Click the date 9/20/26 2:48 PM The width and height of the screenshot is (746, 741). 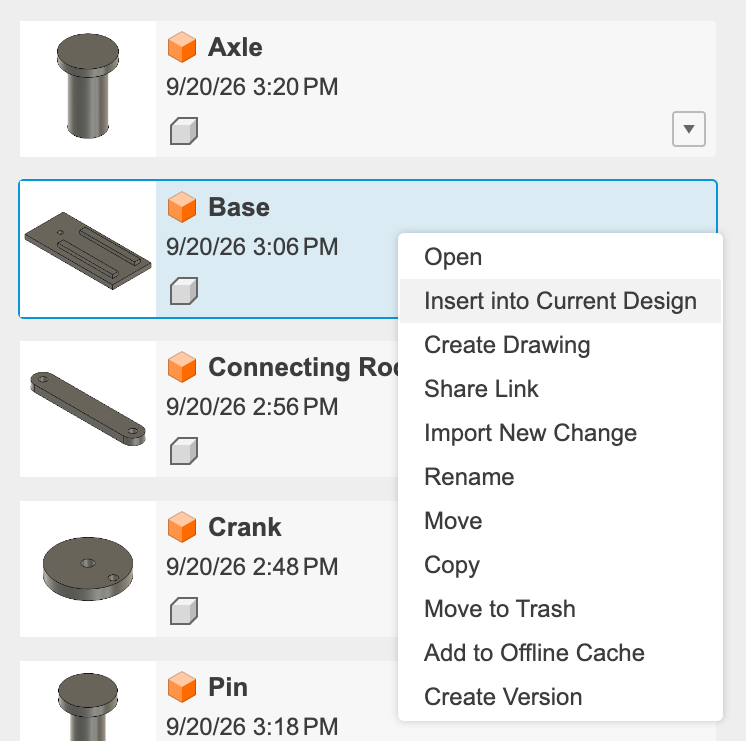coord(252,567)
